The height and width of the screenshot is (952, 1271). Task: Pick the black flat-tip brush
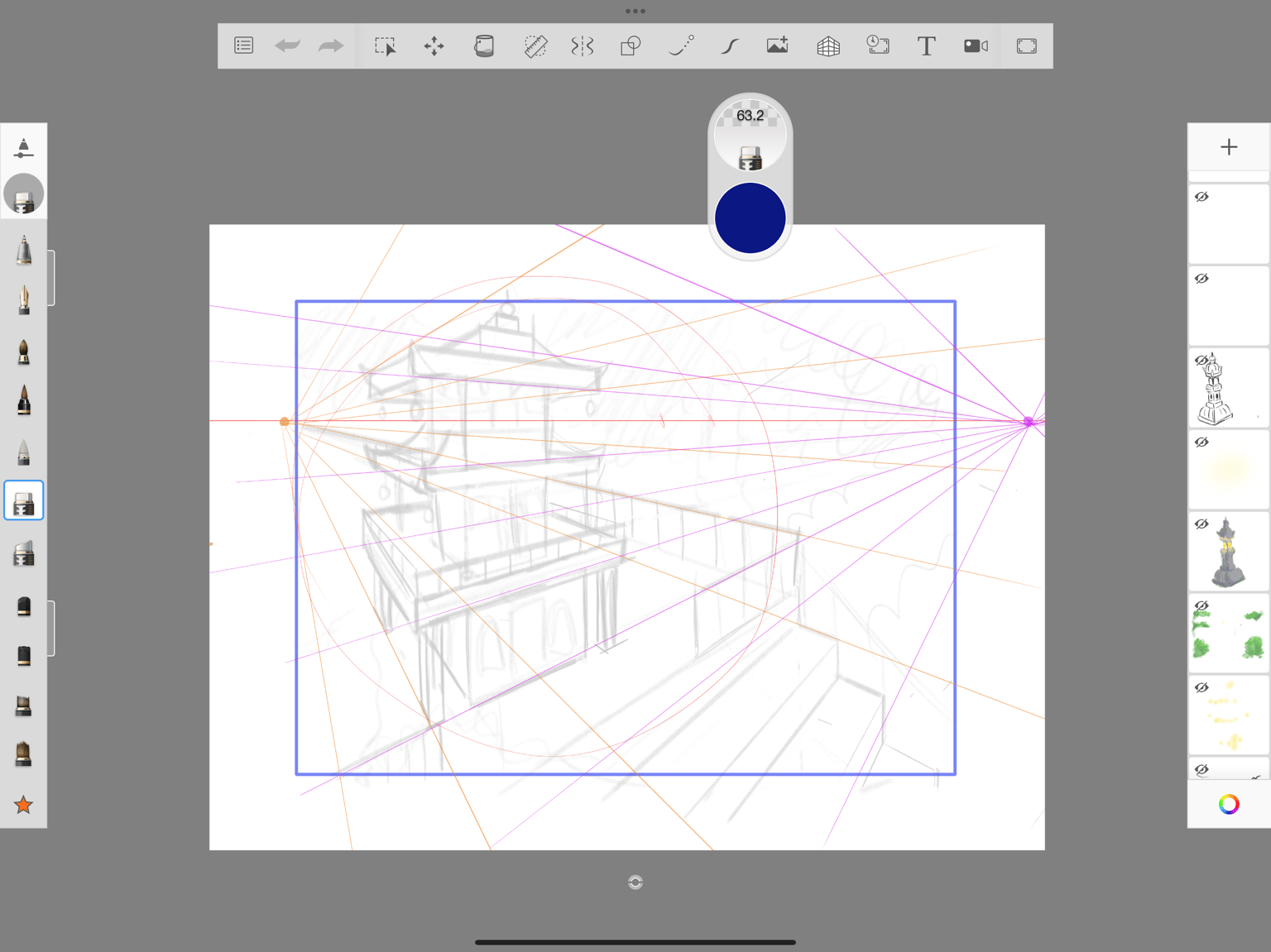(x=23, y=655)
